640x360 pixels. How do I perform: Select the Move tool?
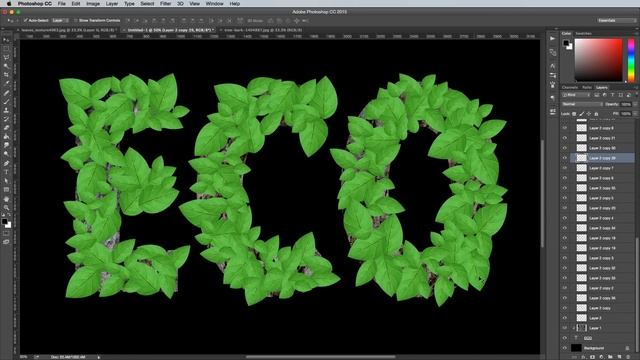click(6, 40)
